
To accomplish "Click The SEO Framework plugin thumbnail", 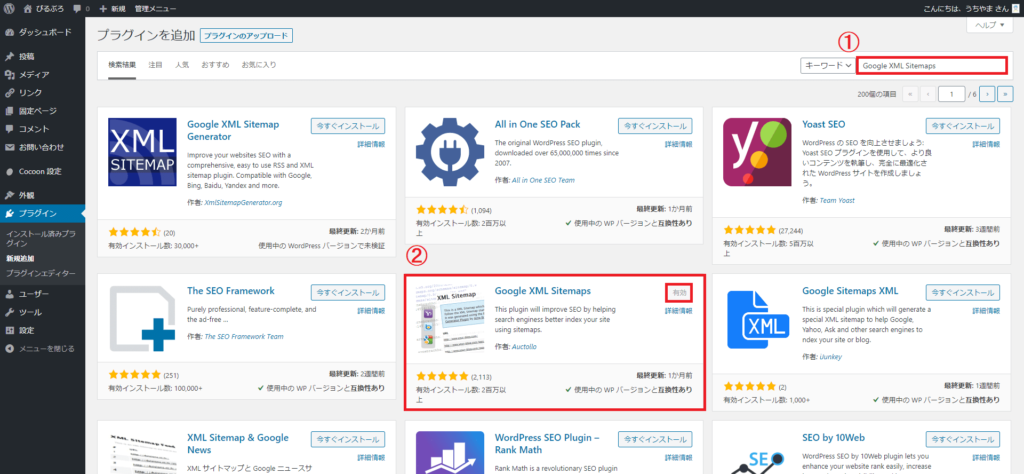I will point(142,319).
